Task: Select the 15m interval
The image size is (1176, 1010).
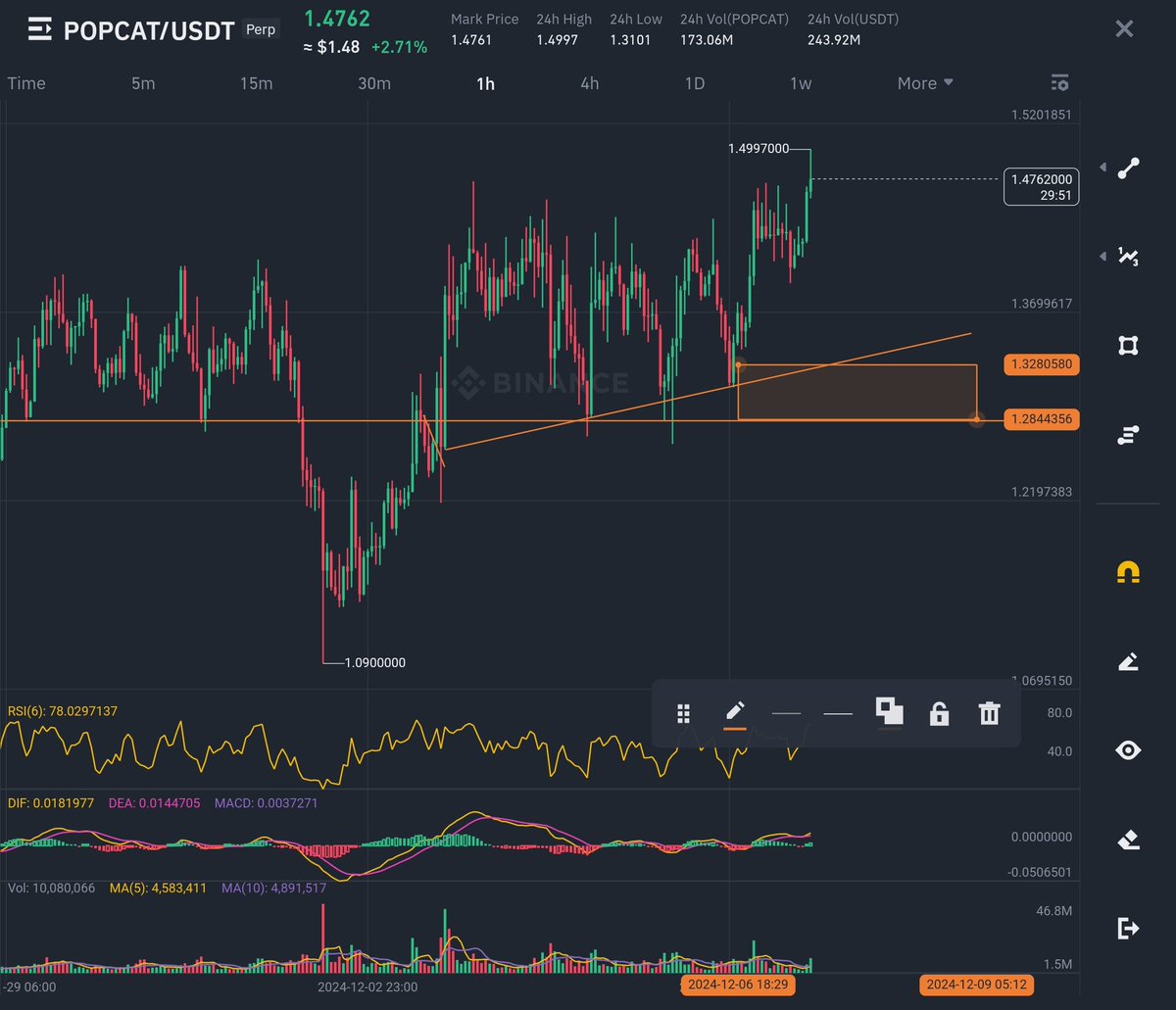Action: click(x=256, y=83)
